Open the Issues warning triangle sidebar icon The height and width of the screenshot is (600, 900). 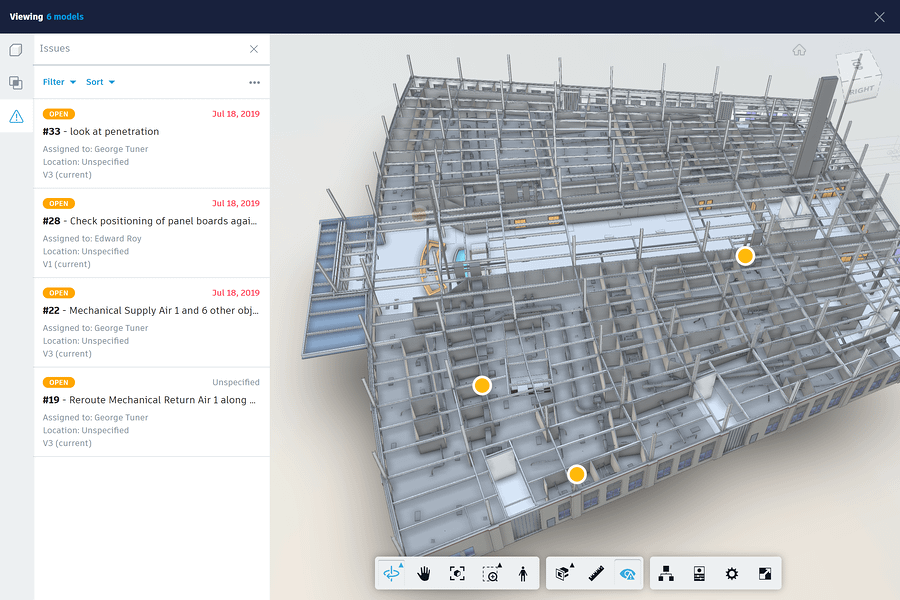[16, 117]
